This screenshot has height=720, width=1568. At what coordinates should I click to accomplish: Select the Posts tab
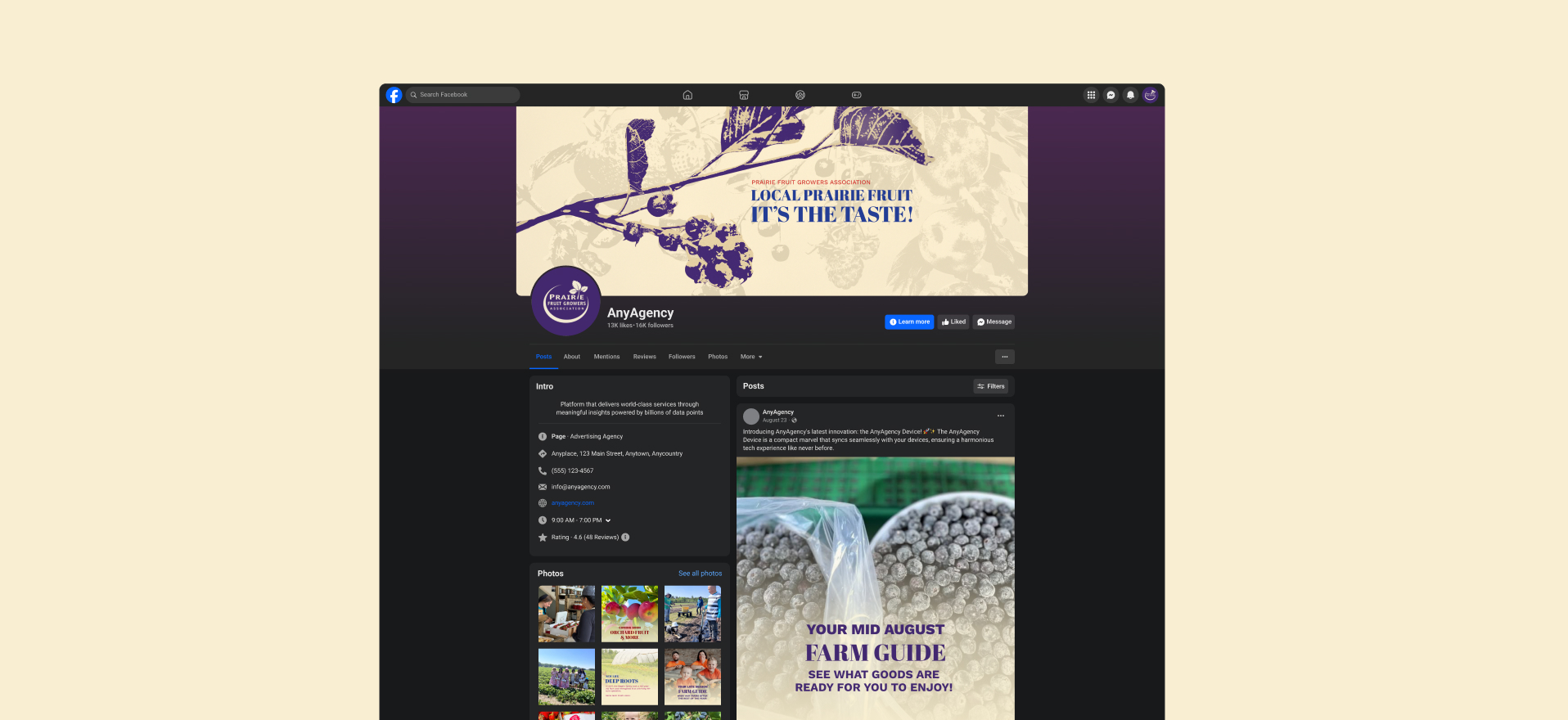coord(543,357)
